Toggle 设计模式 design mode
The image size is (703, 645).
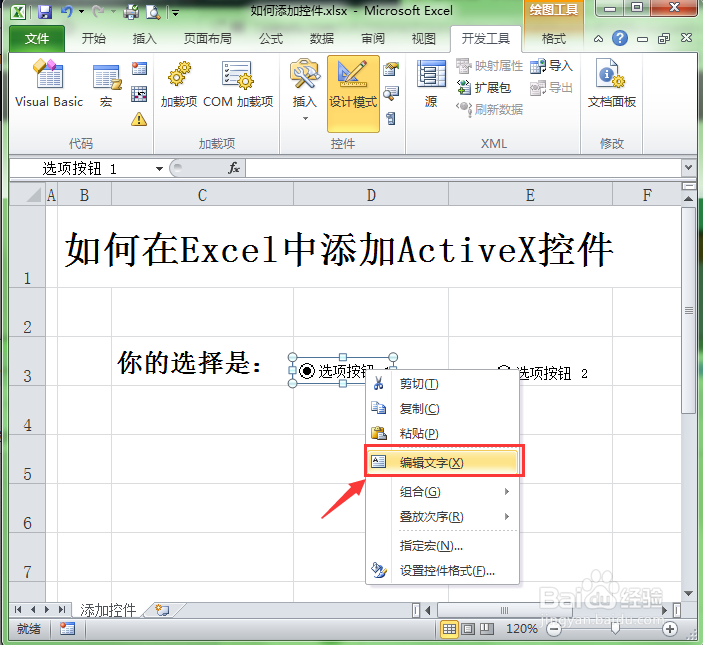(x=353, y=93)
